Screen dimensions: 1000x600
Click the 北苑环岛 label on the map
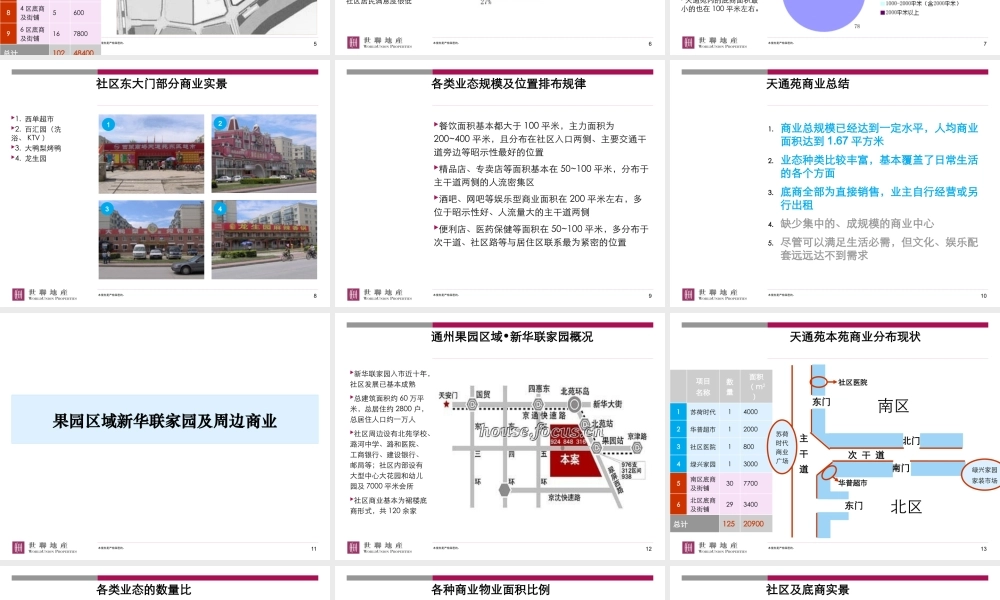click(575, 390)
